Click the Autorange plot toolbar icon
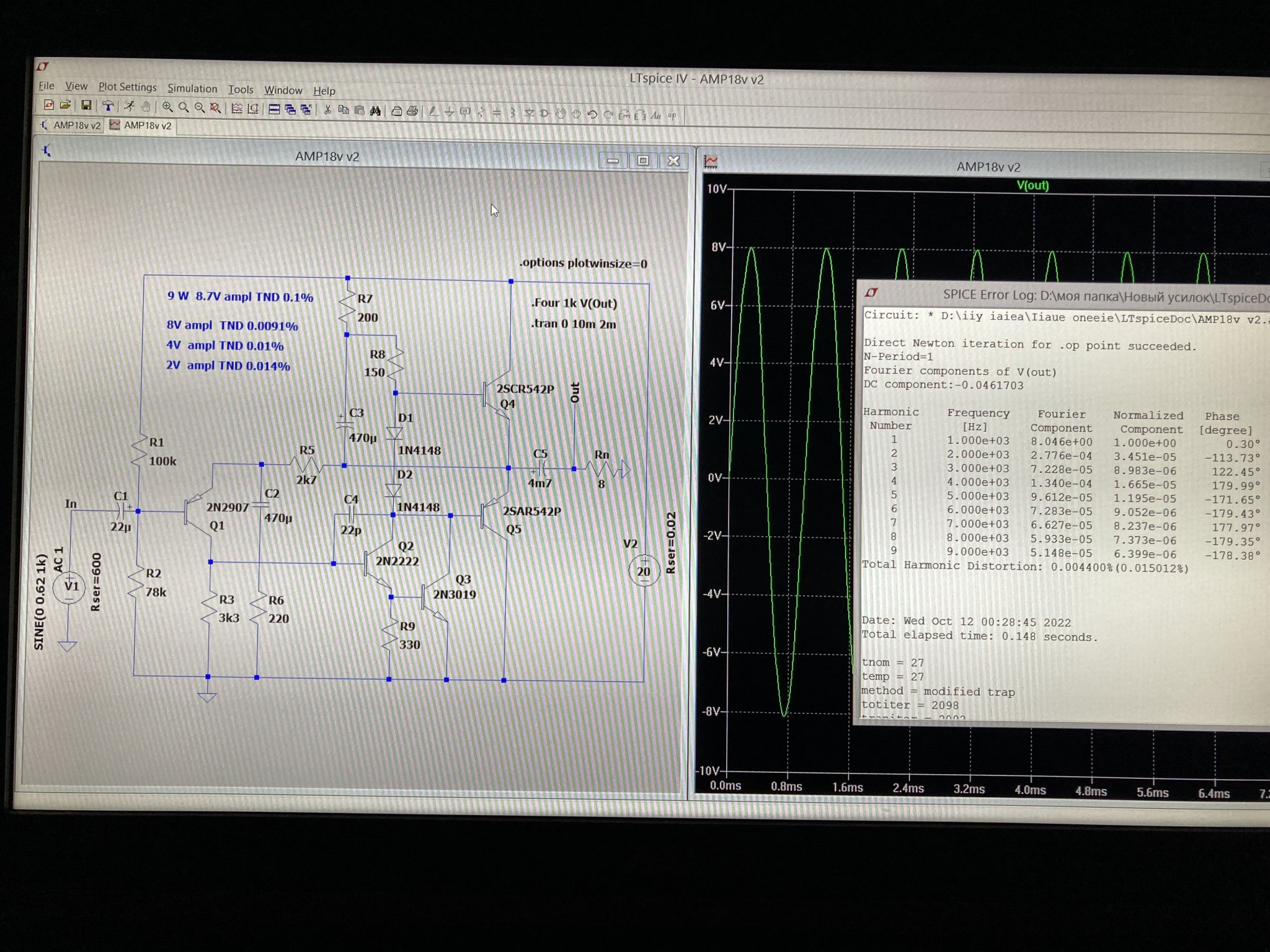This screenshot has width=1270, height=952. [236, 108]
